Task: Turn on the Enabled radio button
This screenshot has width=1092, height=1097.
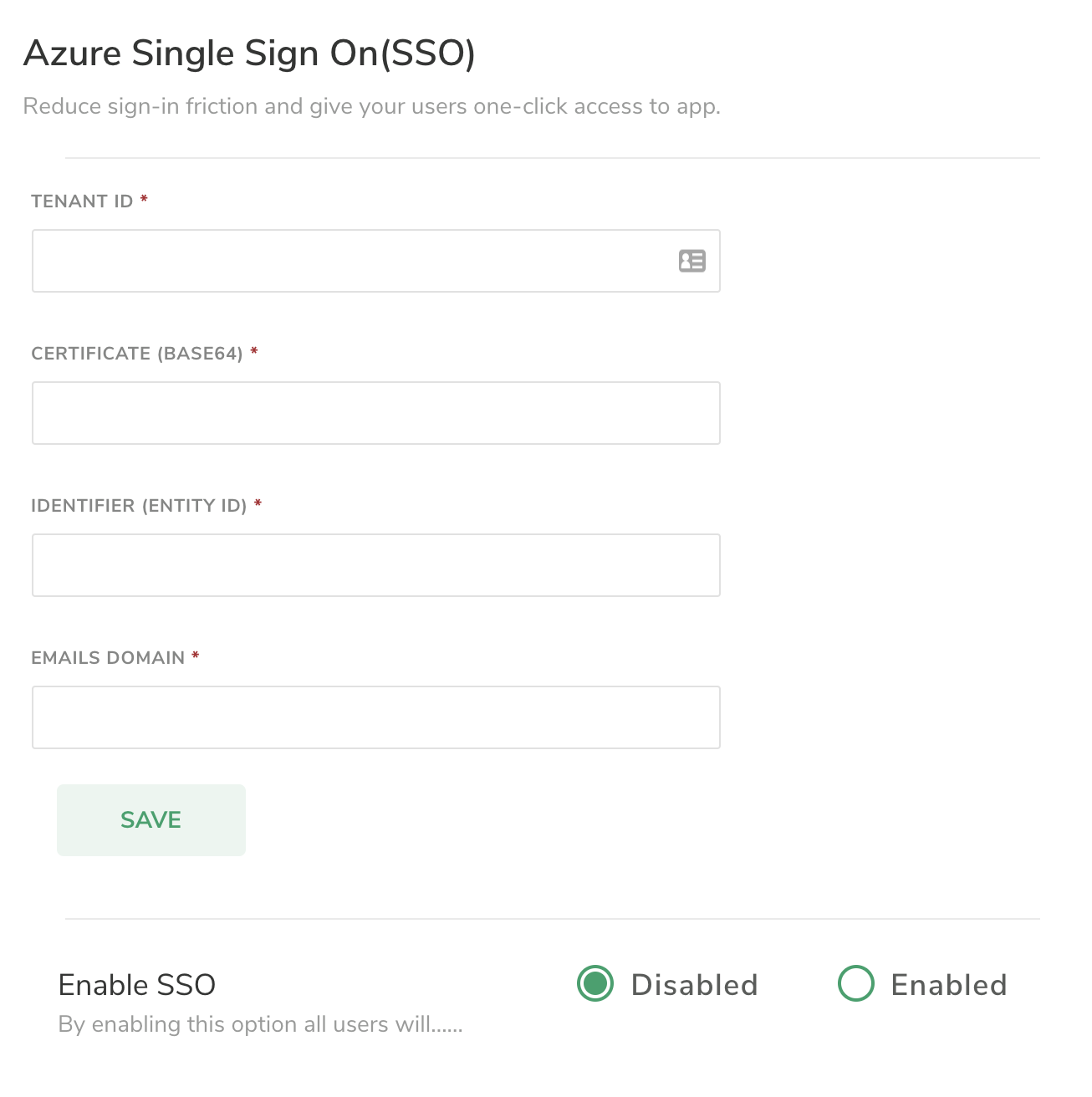Action: 855,983
